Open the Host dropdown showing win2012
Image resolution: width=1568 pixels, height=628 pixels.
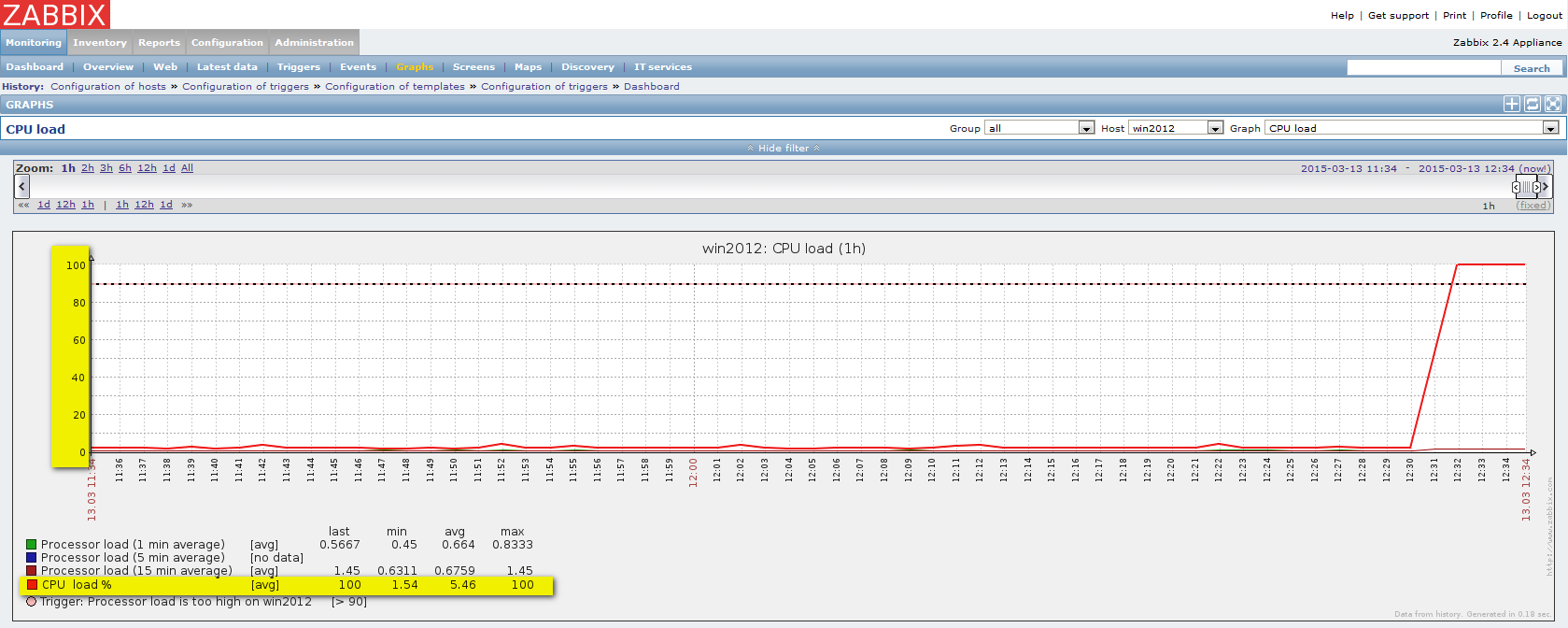pyautogui.click(x=1176, y=128)
